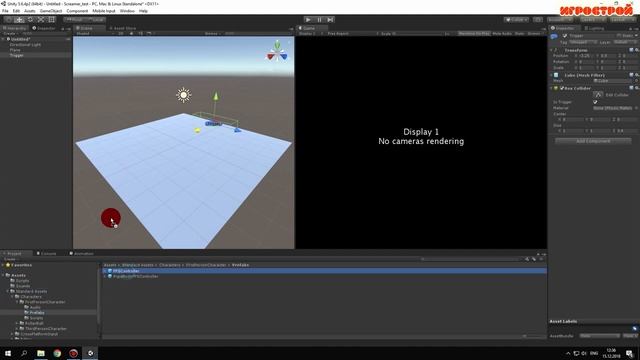
Task: Click the Edit Collider button
Action: [598, 95]
